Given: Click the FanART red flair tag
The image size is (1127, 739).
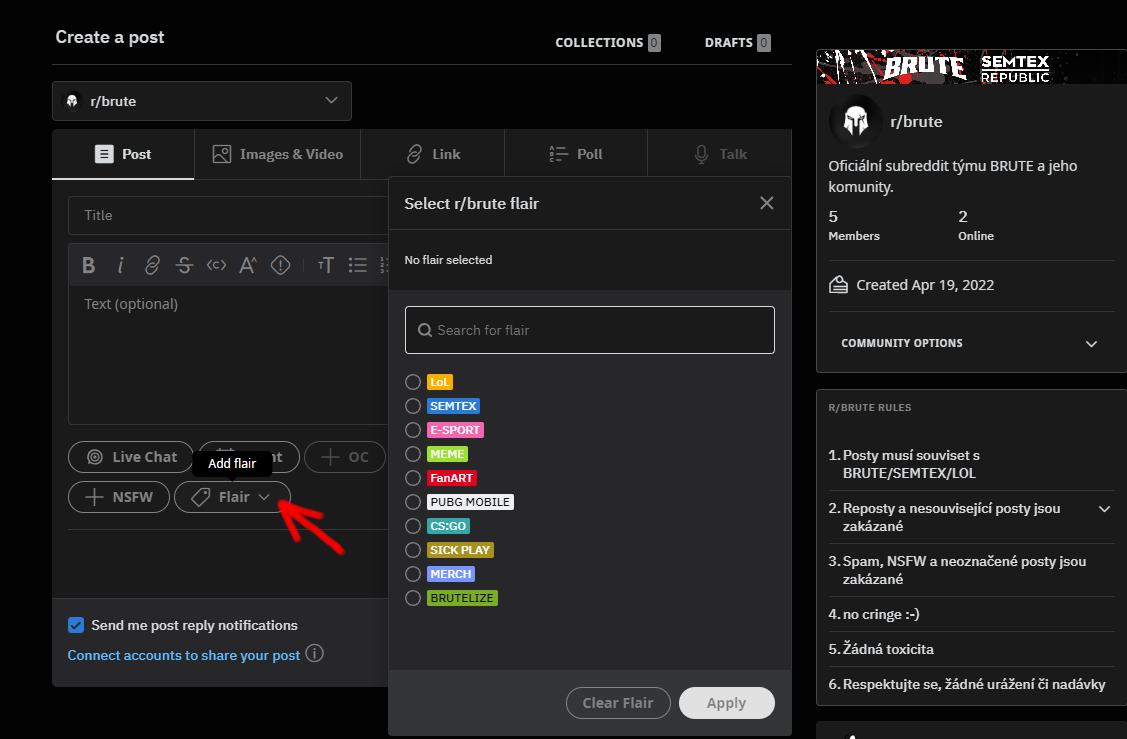Looking at the screenshot, I should 451,478.
